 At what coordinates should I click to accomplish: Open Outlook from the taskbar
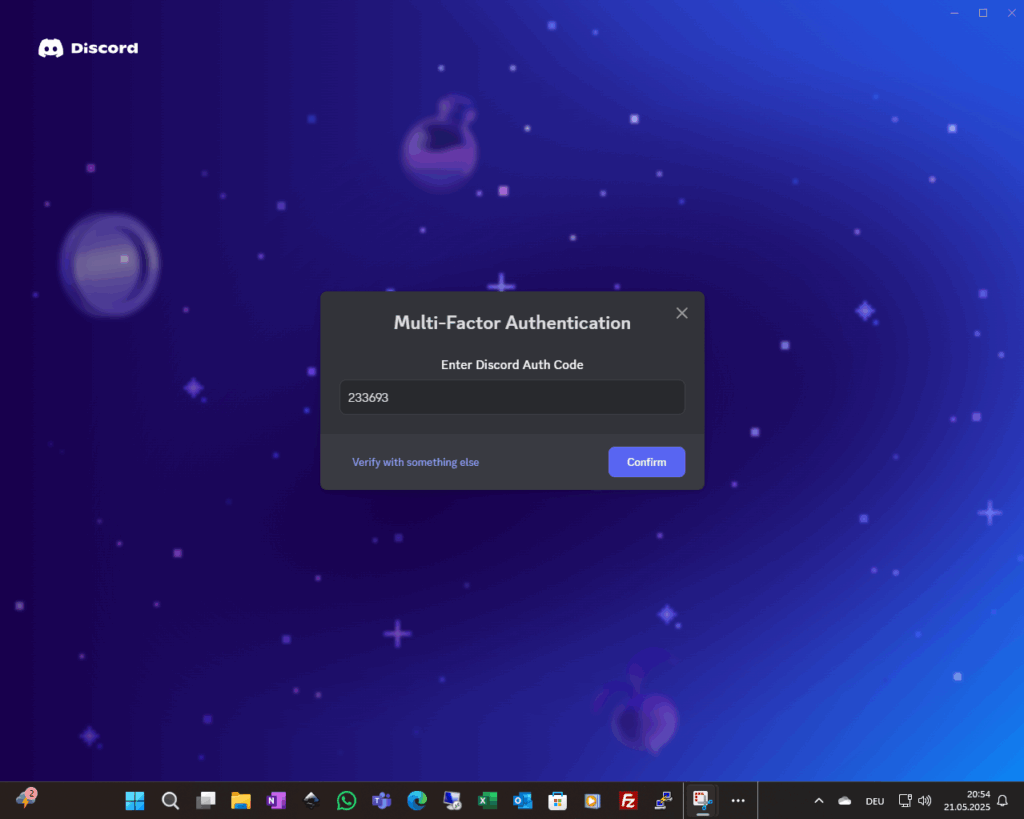pyautogui.click(x=522, y=800)
